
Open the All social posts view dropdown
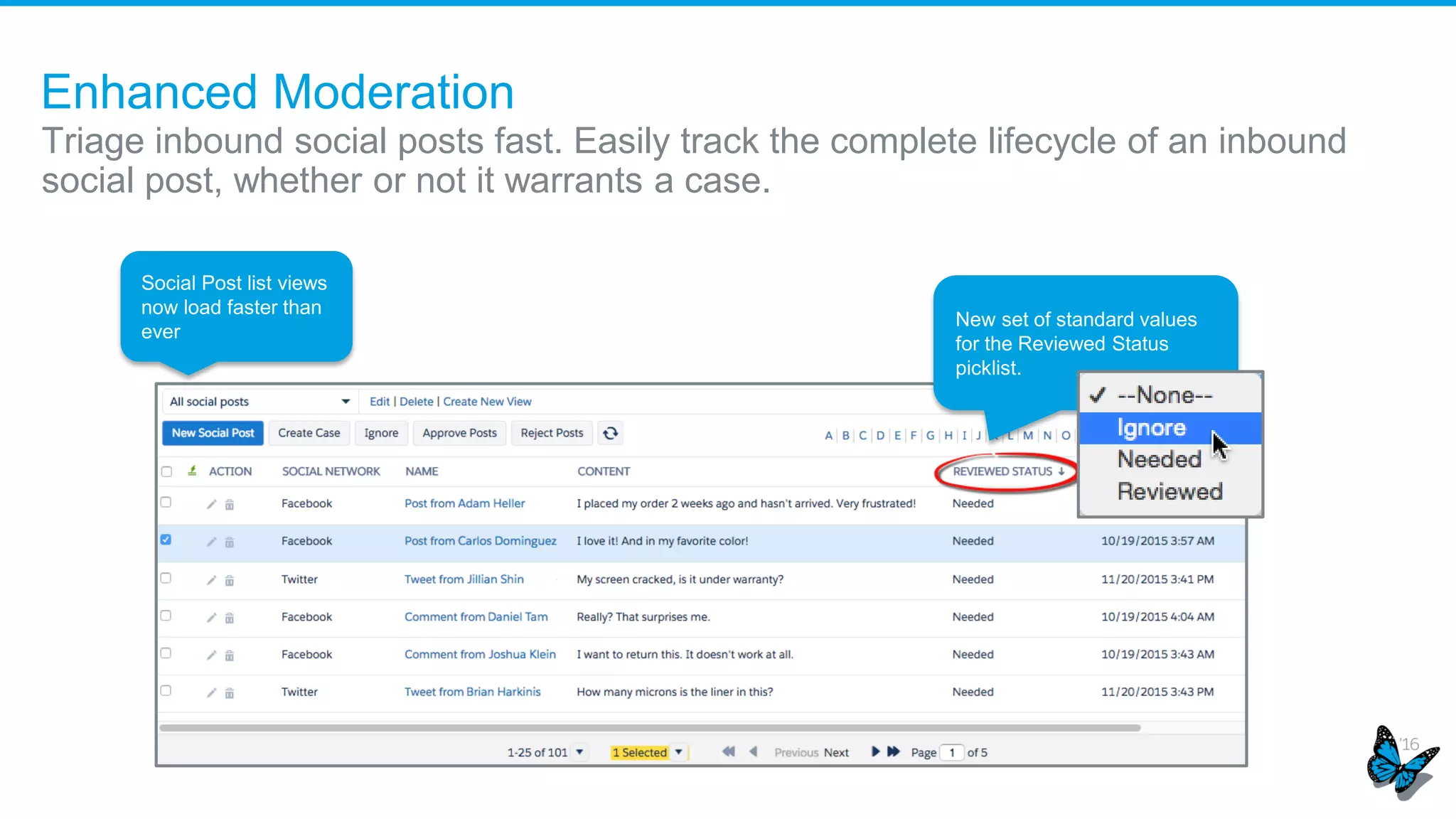pos(260,402)
